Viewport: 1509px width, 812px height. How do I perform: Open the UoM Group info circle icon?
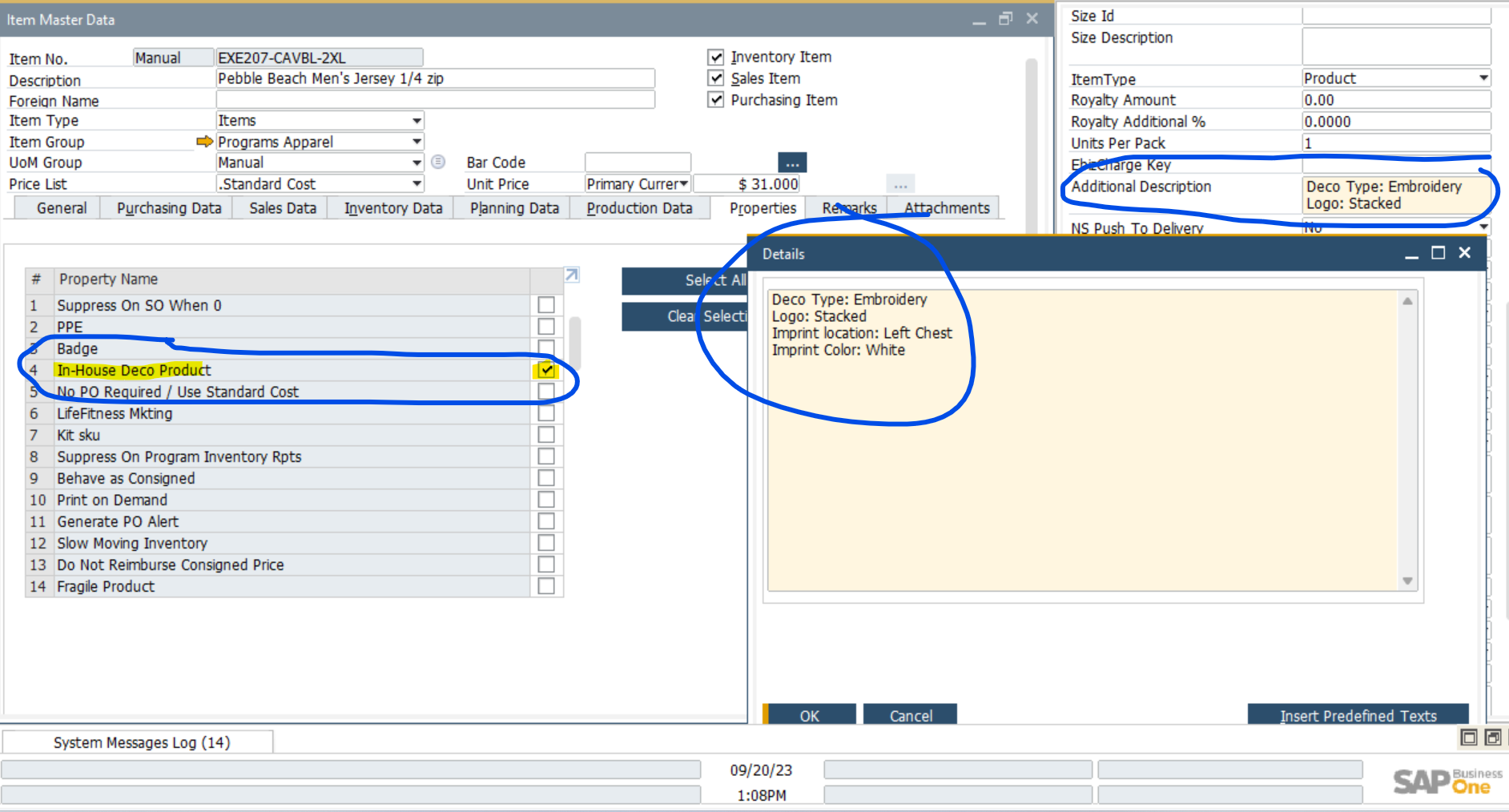tap(438, 162)
